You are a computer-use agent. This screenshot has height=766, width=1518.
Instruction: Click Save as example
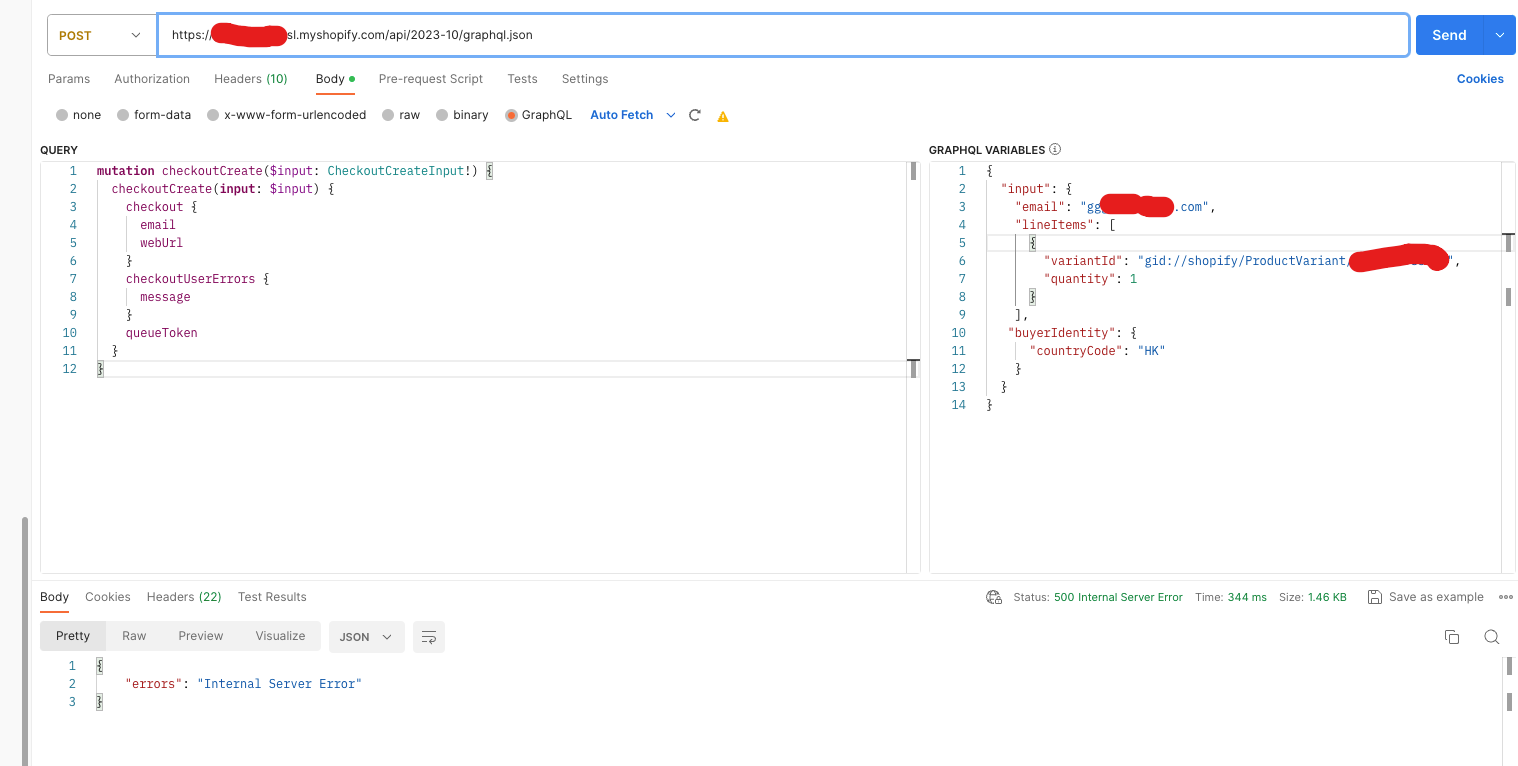pos(1426,597)
